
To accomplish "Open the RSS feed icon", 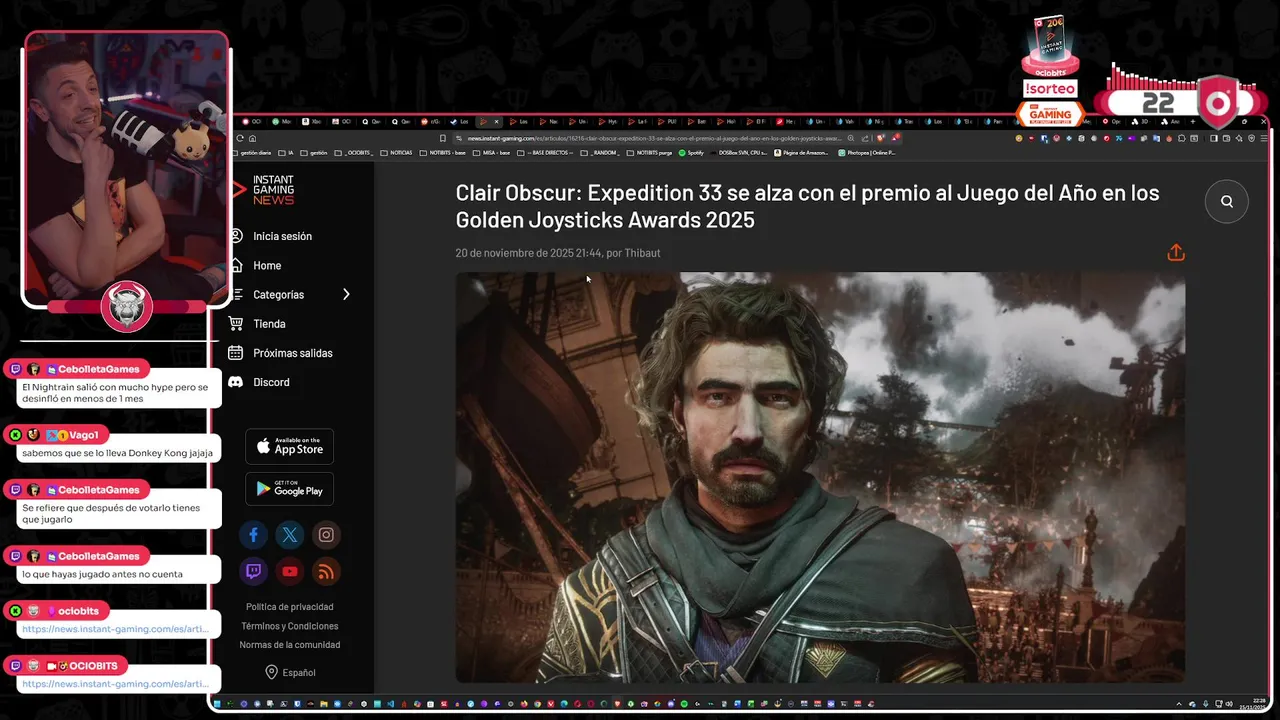I will click(x=326, y=572).
